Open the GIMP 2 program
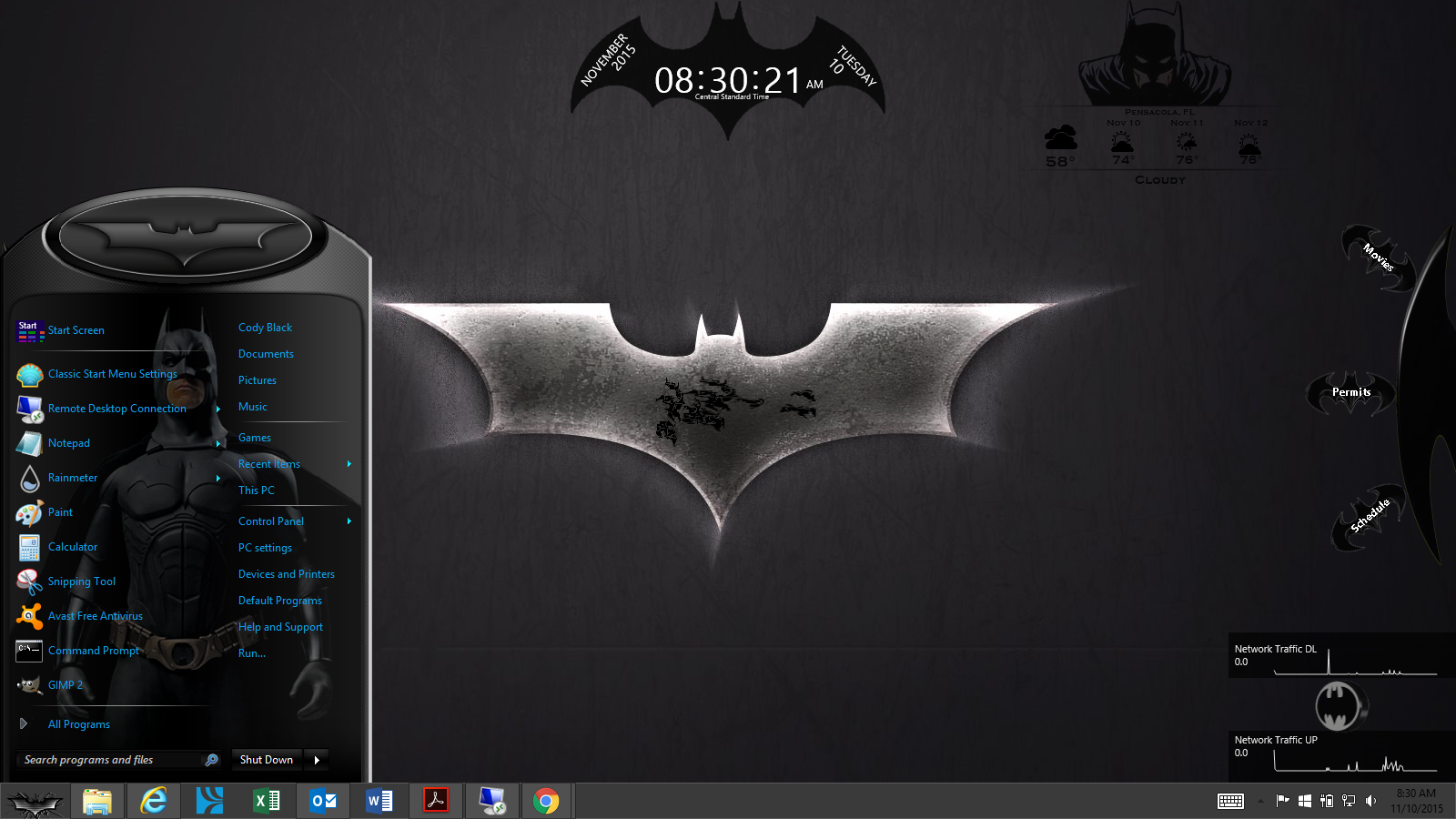Image resolution: width=1456 pixels, height=819 pixels. (65, 685)
